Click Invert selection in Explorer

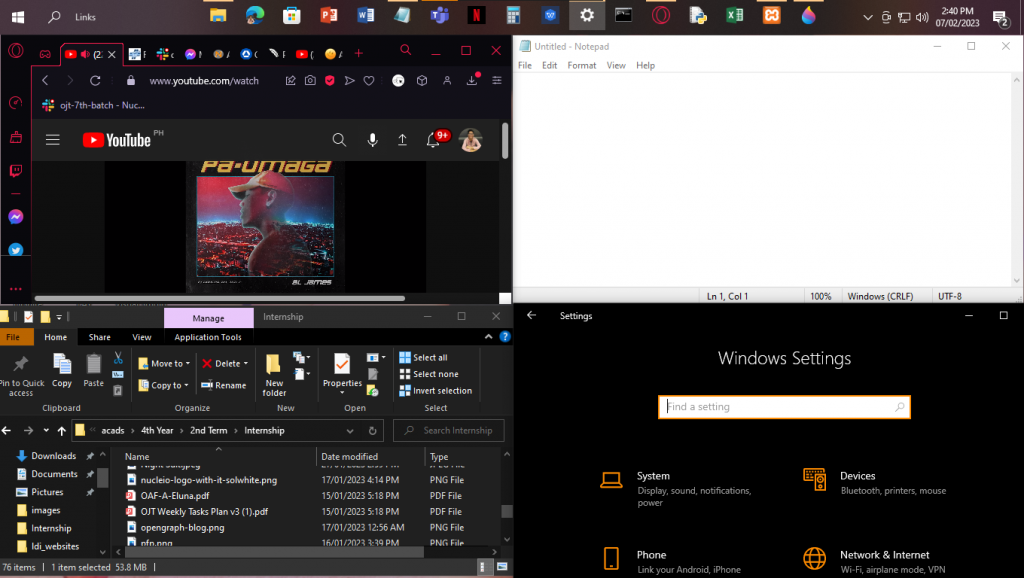point(436,391)
